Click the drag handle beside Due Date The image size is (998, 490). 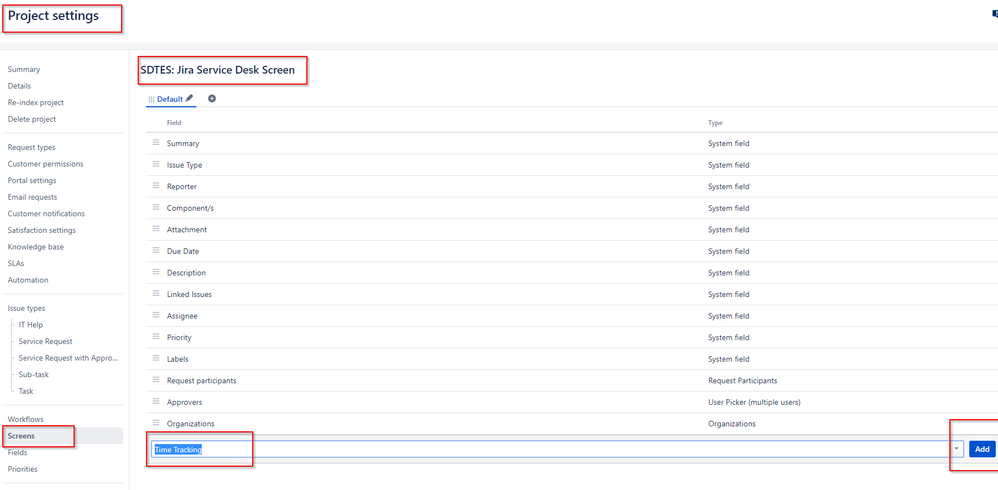(156, 251)
